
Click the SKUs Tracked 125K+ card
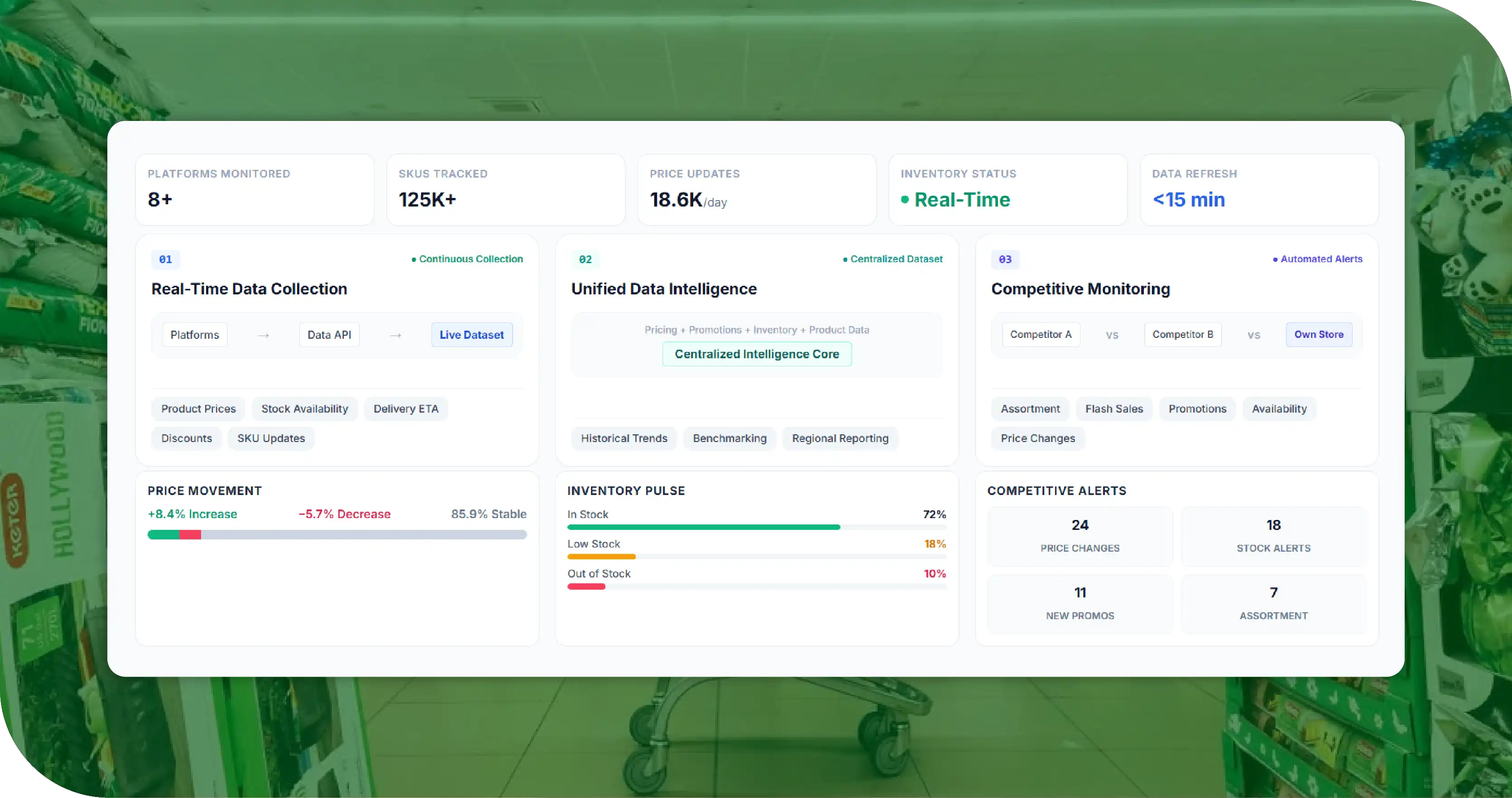[x=506, y=190]
